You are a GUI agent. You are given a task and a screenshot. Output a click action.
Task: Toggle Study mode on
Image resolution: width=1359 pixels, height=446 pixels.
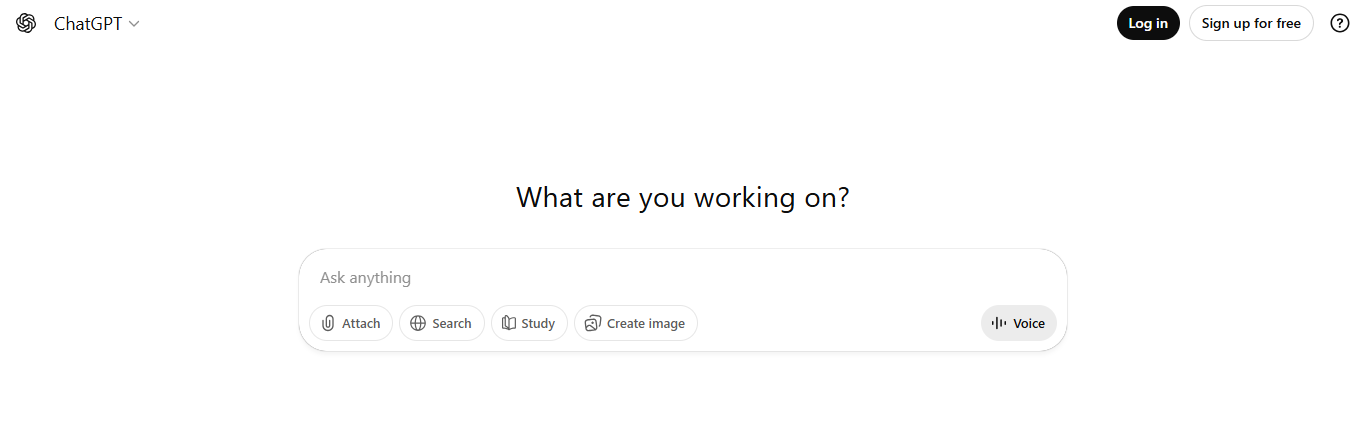[538, 323]
